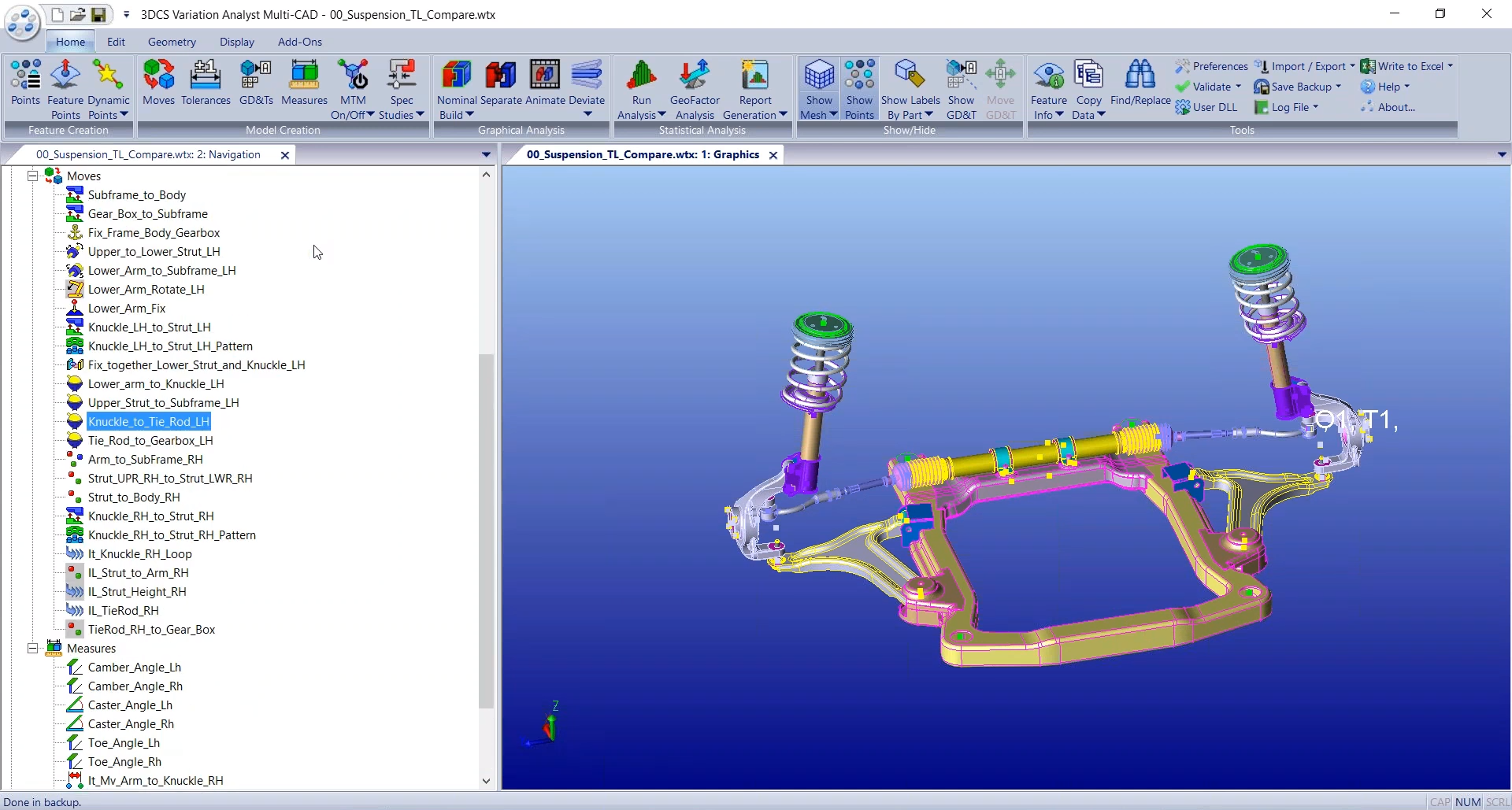
Task: Open the Add-Ons menu
Action: point(299,42)
